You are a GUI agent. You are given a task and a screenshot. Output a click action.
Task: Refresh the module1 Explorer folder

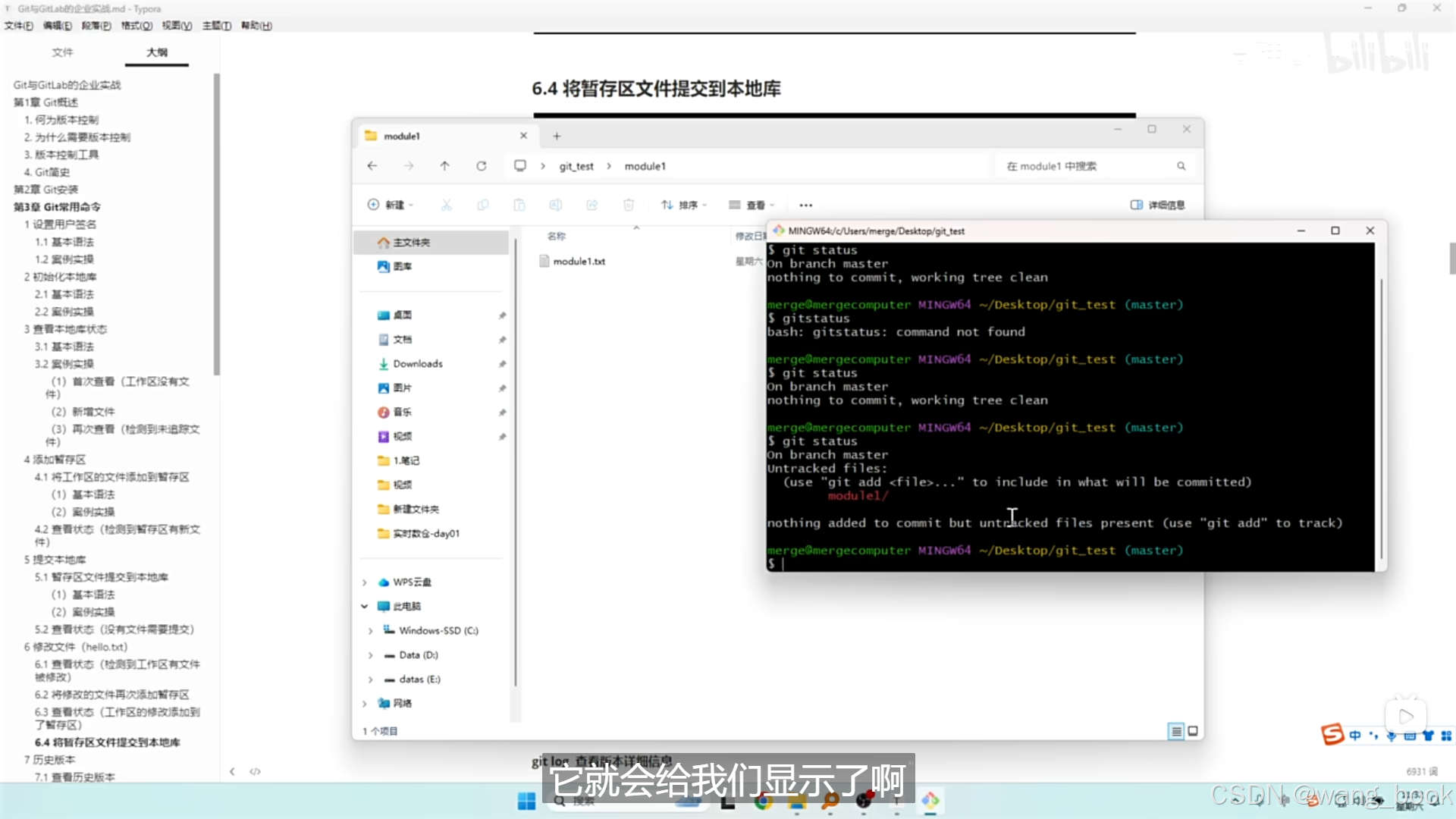(x=481, y=166)
